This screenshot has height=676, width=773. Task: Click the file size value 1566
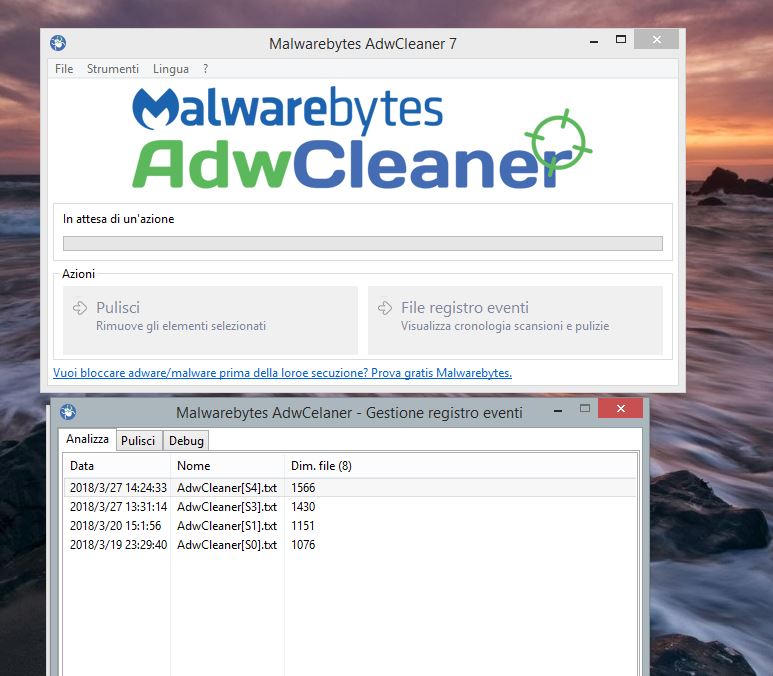coord(303,488)
